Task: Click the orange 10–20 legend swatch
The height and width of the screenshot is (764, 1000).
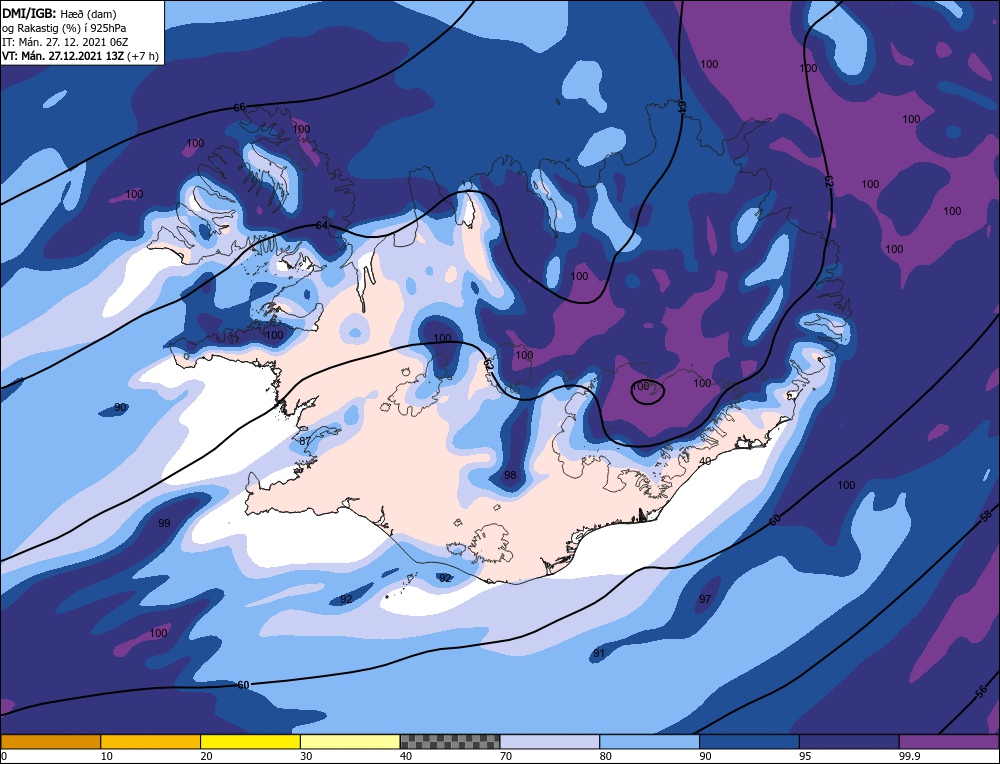Action: pos(151,742)
